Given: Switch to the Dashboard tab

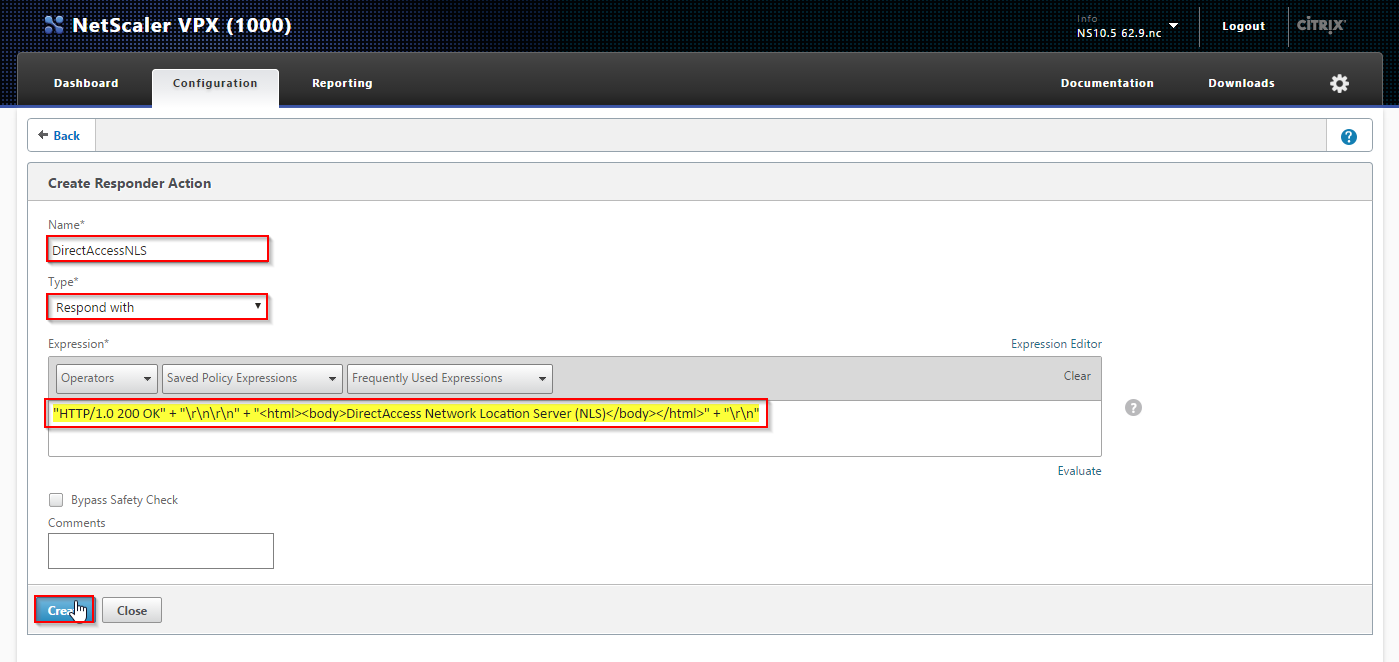Looking at the screenshot, I should (86, 84).
